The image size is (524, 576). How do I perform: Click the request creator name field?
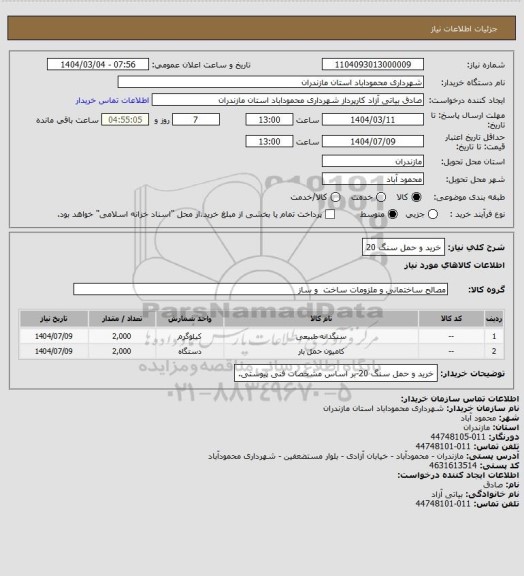(288, 100)
